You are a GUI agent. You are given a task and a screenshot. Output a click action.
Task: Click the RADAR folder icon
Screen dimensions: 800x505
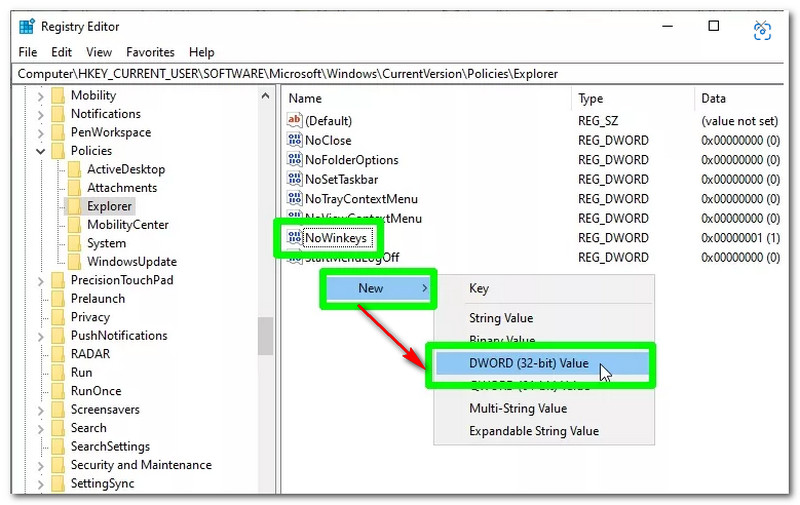point(58,354)
